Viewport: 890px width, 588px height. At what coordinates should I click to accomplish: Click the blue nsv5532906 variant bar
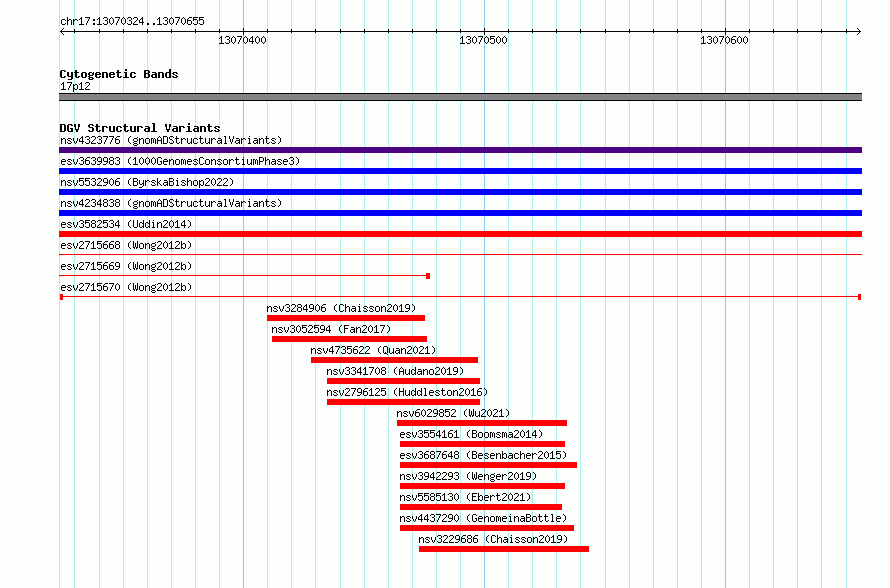pos(460,192)
